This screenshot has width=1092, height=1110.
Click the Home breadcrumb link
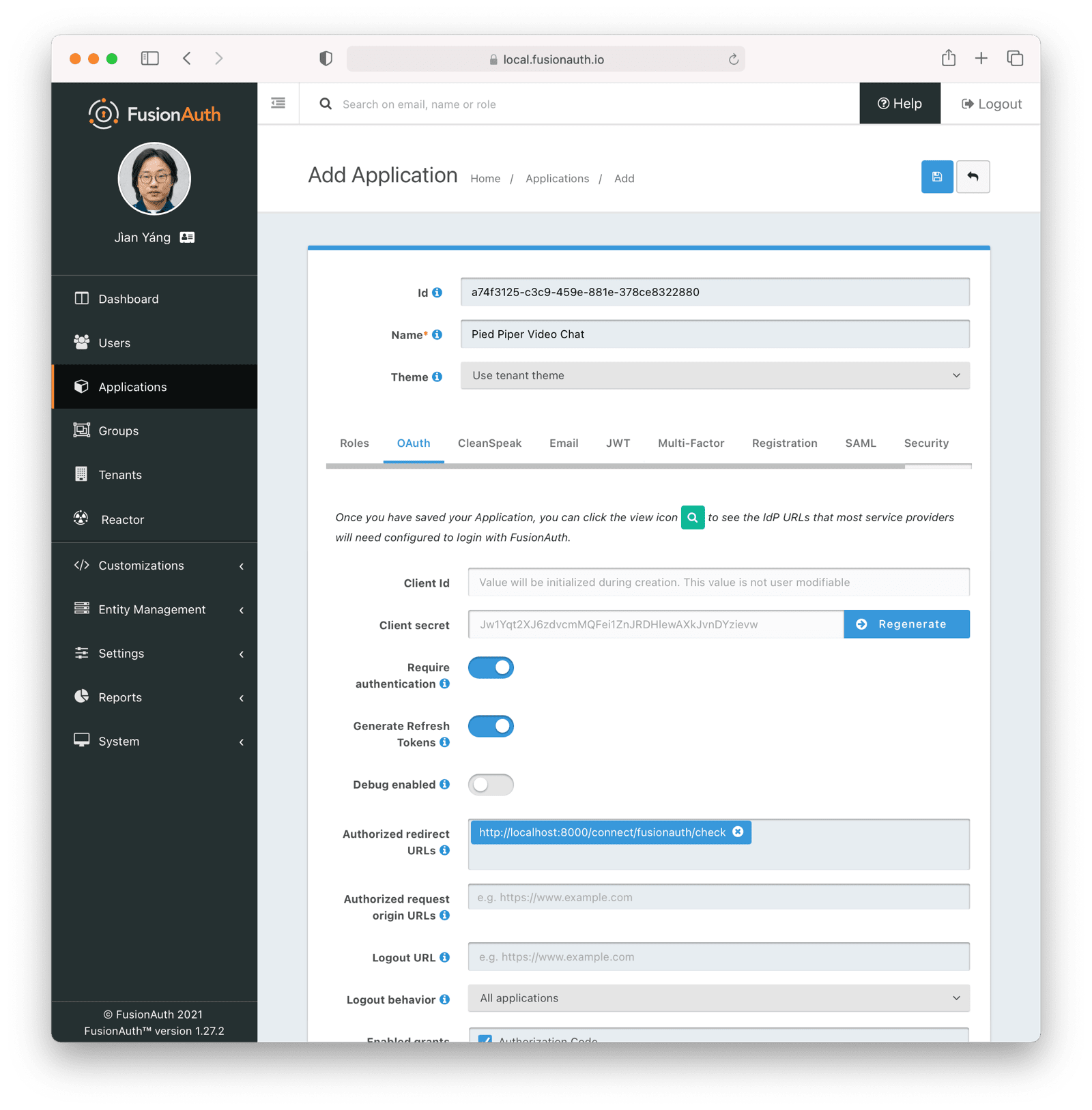485,179
